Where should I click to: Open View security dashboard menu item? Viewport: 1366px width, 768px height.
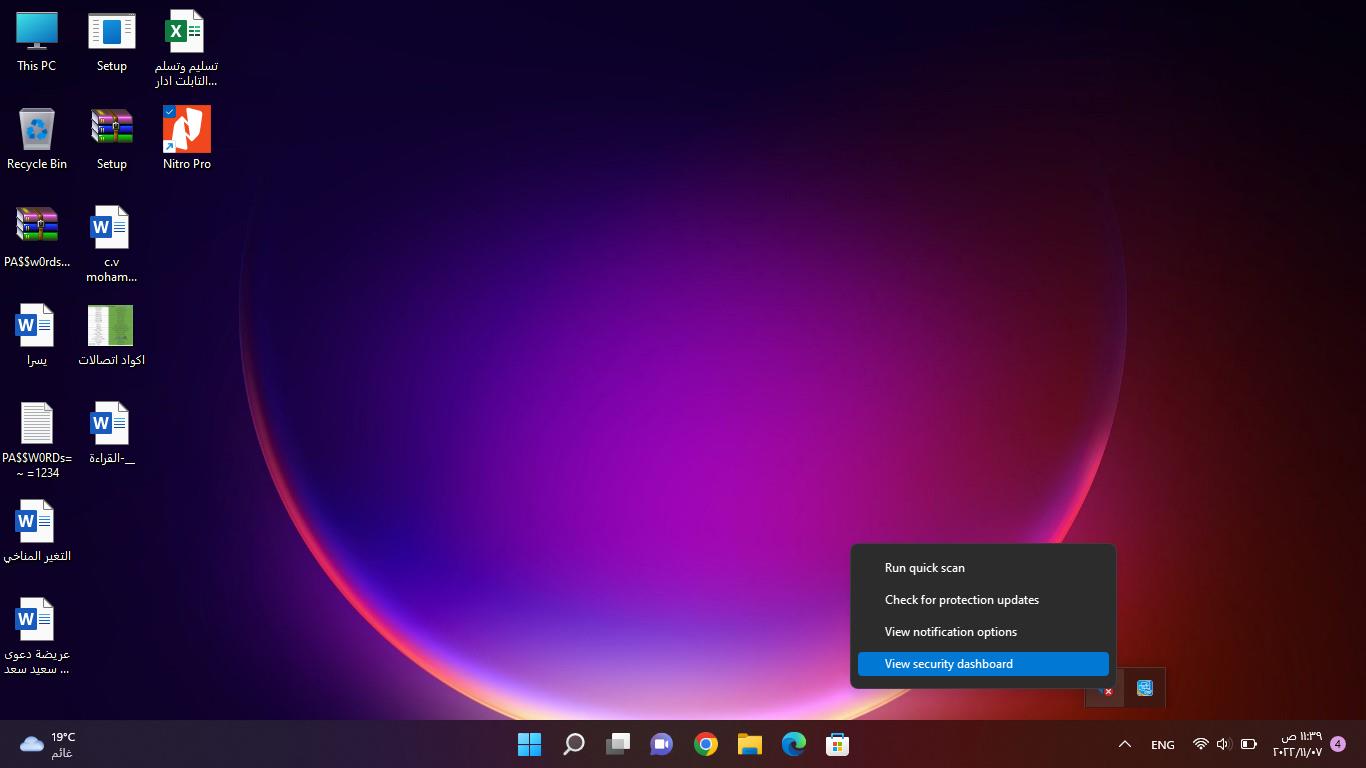pyautogui.click(x=948, y=664)
